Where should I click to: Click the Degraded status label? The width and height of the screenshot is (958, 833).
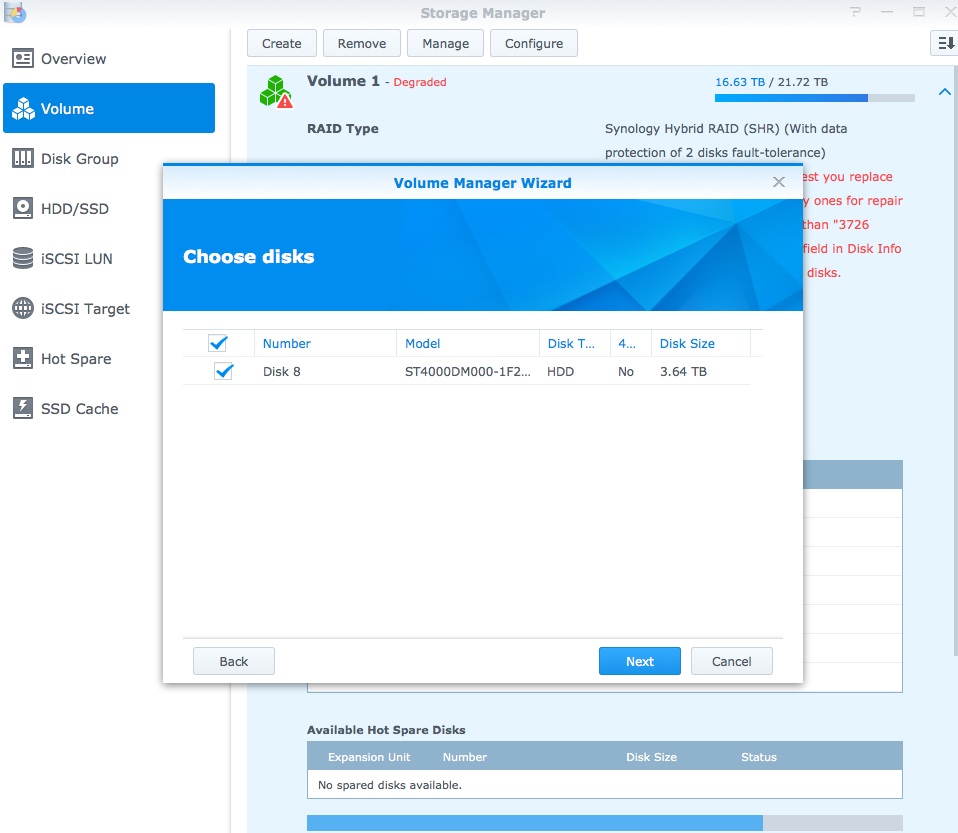[x=420, y=82]
